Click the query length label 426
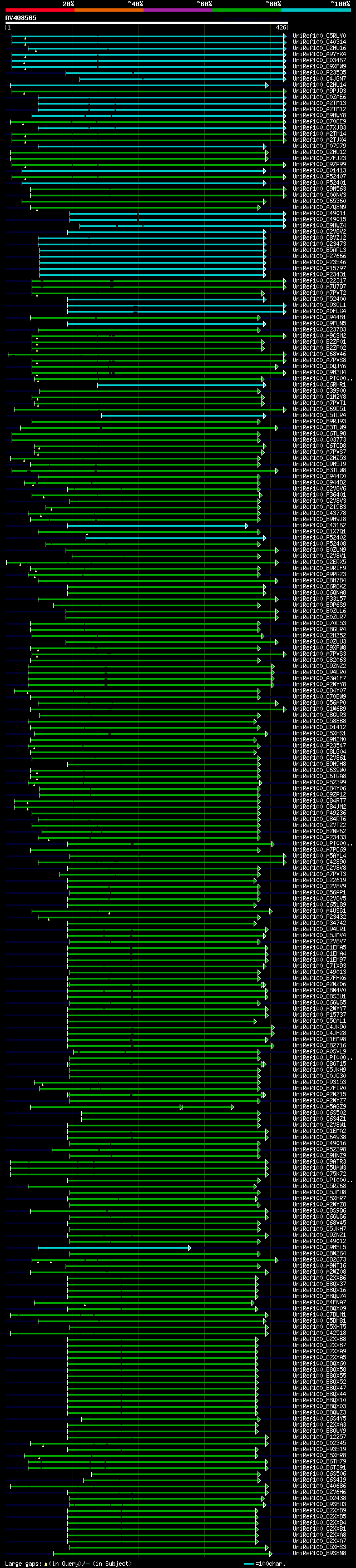 pyautogui.click(x=280, y=27)
